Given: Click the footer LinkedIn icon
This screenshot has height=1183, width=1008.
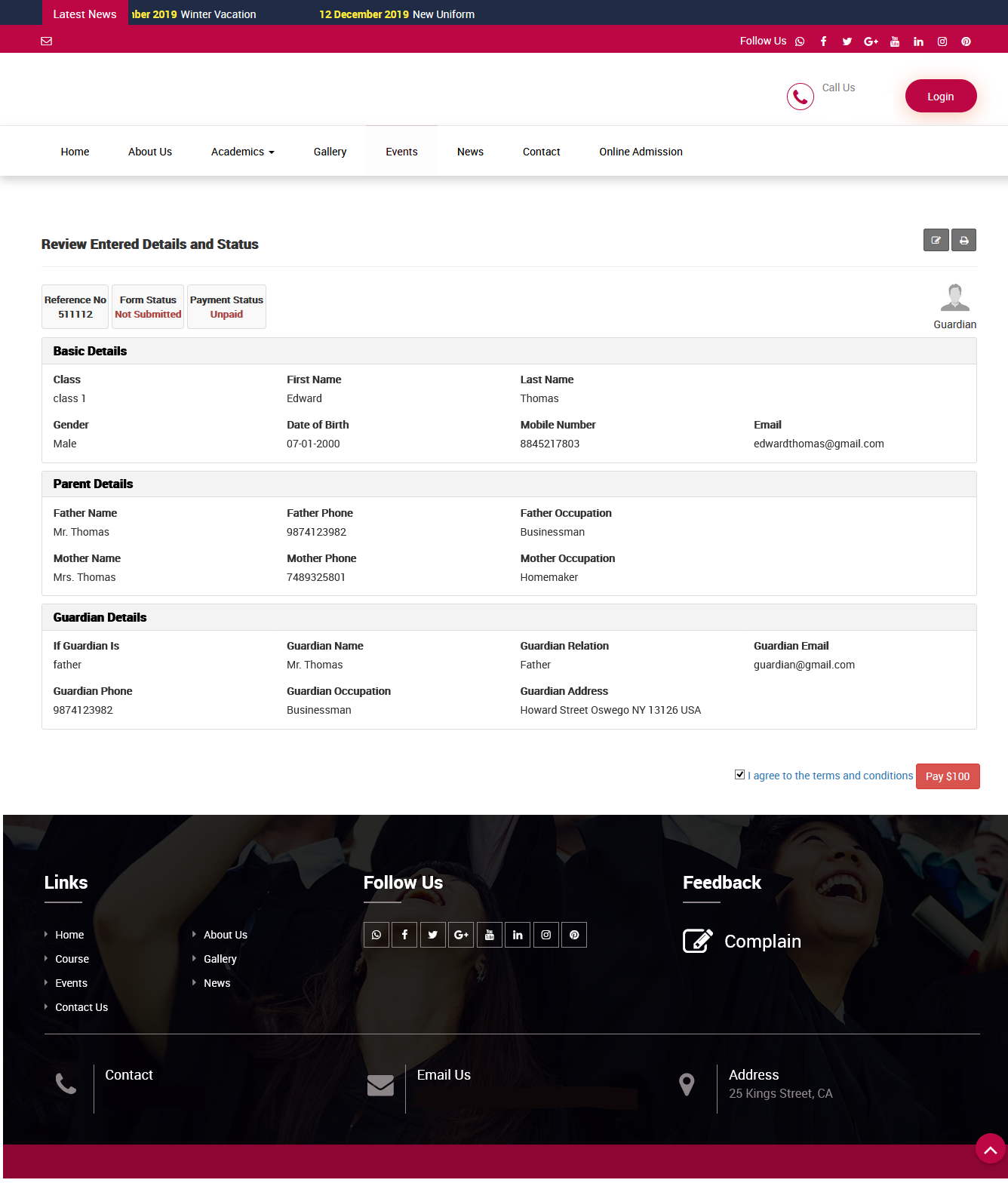Looking at the screenshot, I should tap(518, 935).
